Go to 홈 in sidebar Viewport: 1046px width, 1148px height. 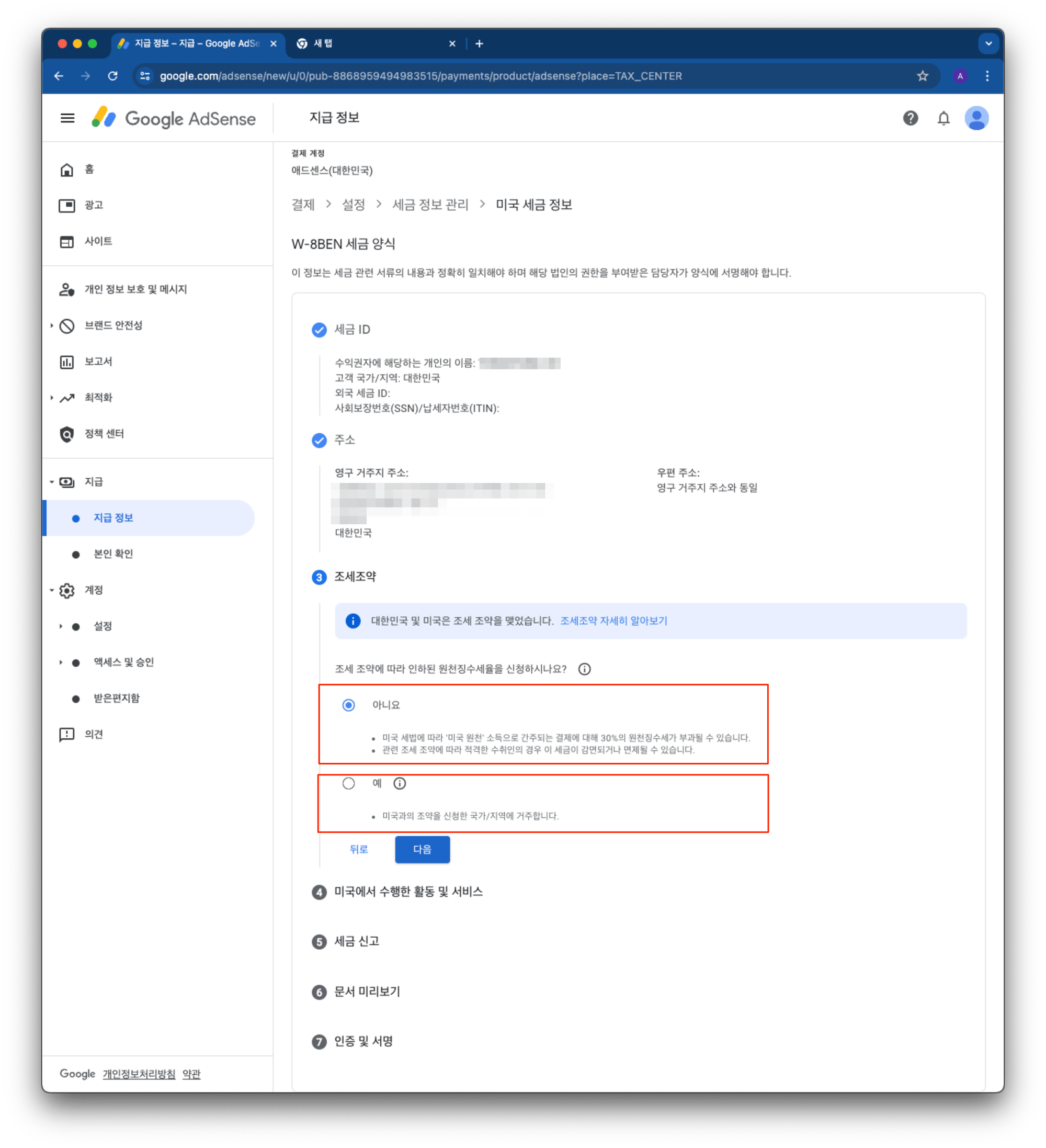point(89,170)
